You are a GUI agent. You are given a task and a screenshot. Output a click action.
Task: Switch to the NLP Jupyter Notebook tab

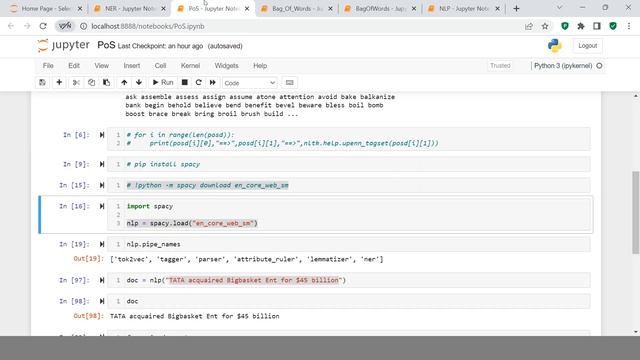464,9
